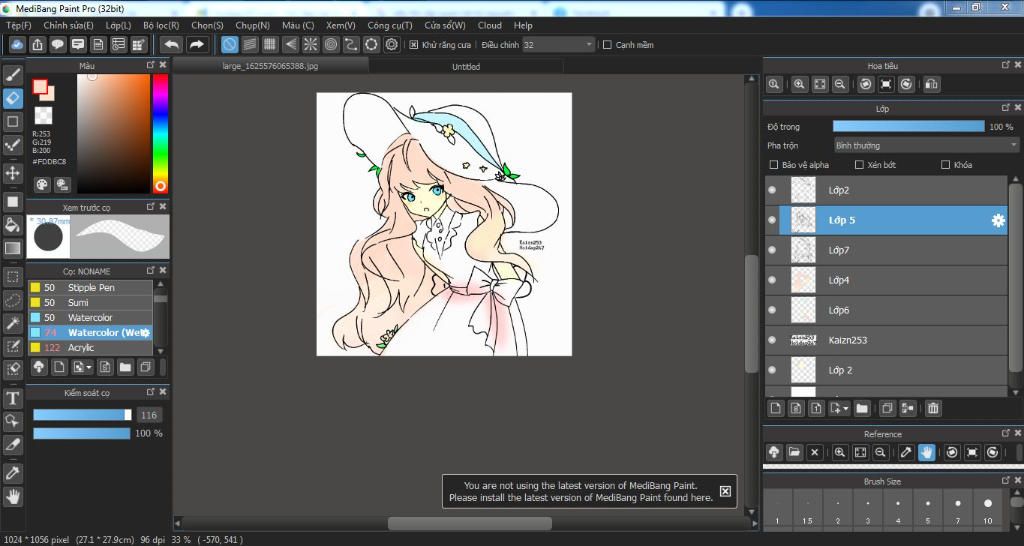Screen dimensions: 1024x546
Task: Hide the Lớp7 layer
Action: click(x=772, y=250)
